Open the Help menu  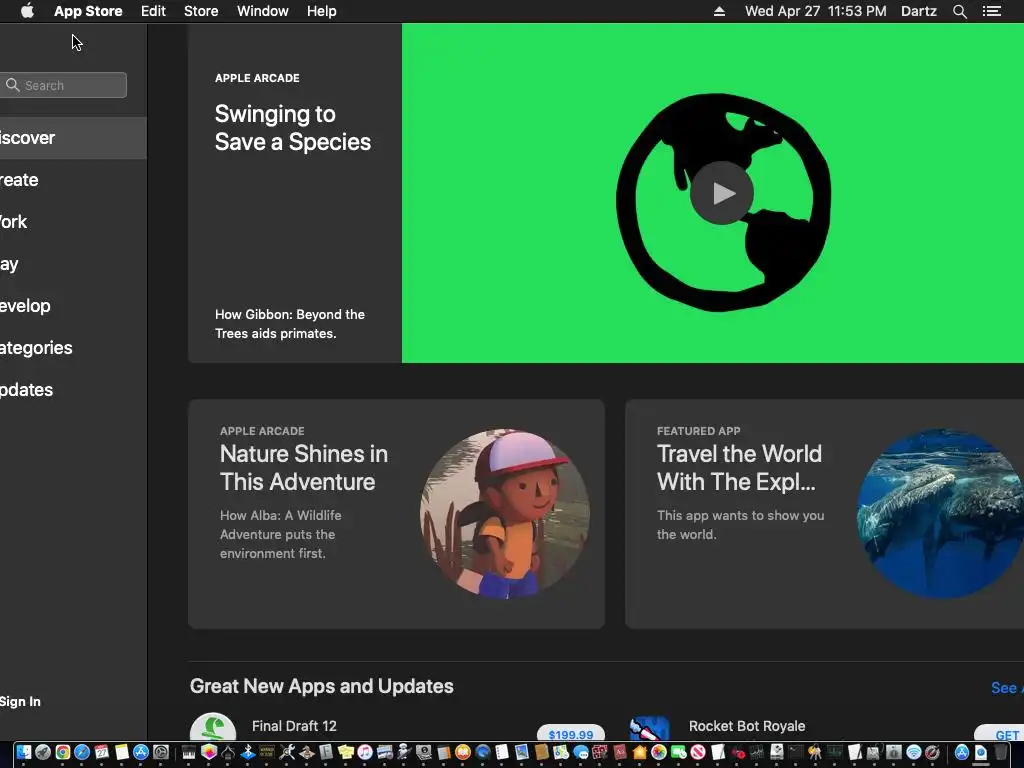point(322,11)
